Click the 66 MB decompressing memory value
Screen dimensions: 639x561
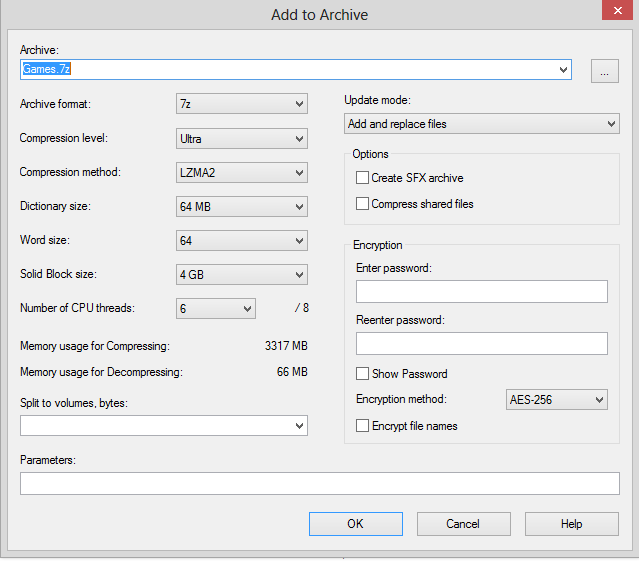[292, 372]
